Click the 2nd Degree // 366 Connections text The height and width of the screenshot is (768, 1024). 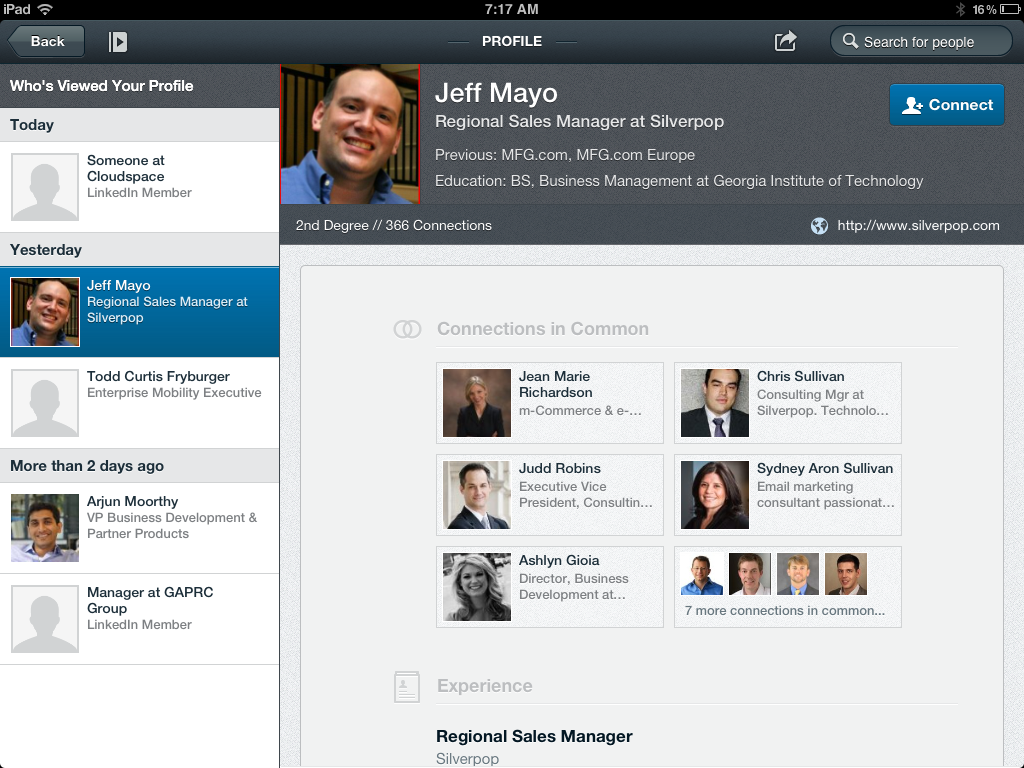coord(394,225)
